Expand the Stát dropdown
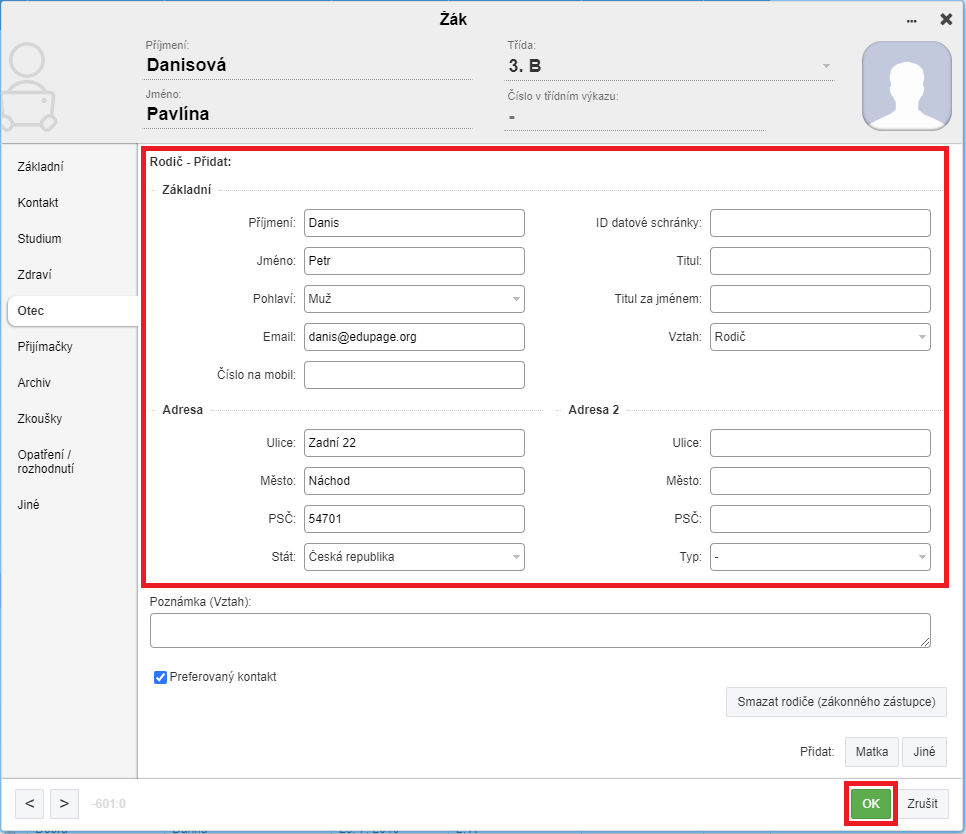Viewport: 966px width, 834px height. tap(414, 557)
